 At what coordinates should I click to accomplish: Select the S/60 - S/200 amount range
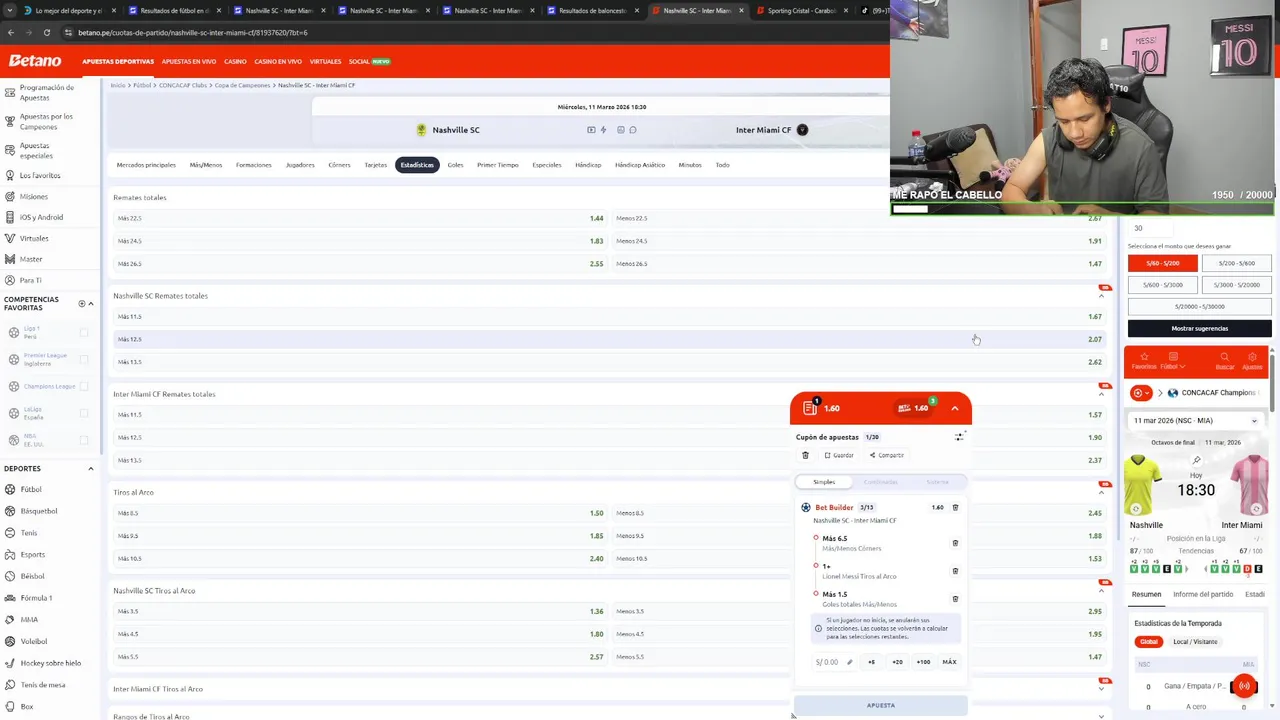tap(1163, 263)
